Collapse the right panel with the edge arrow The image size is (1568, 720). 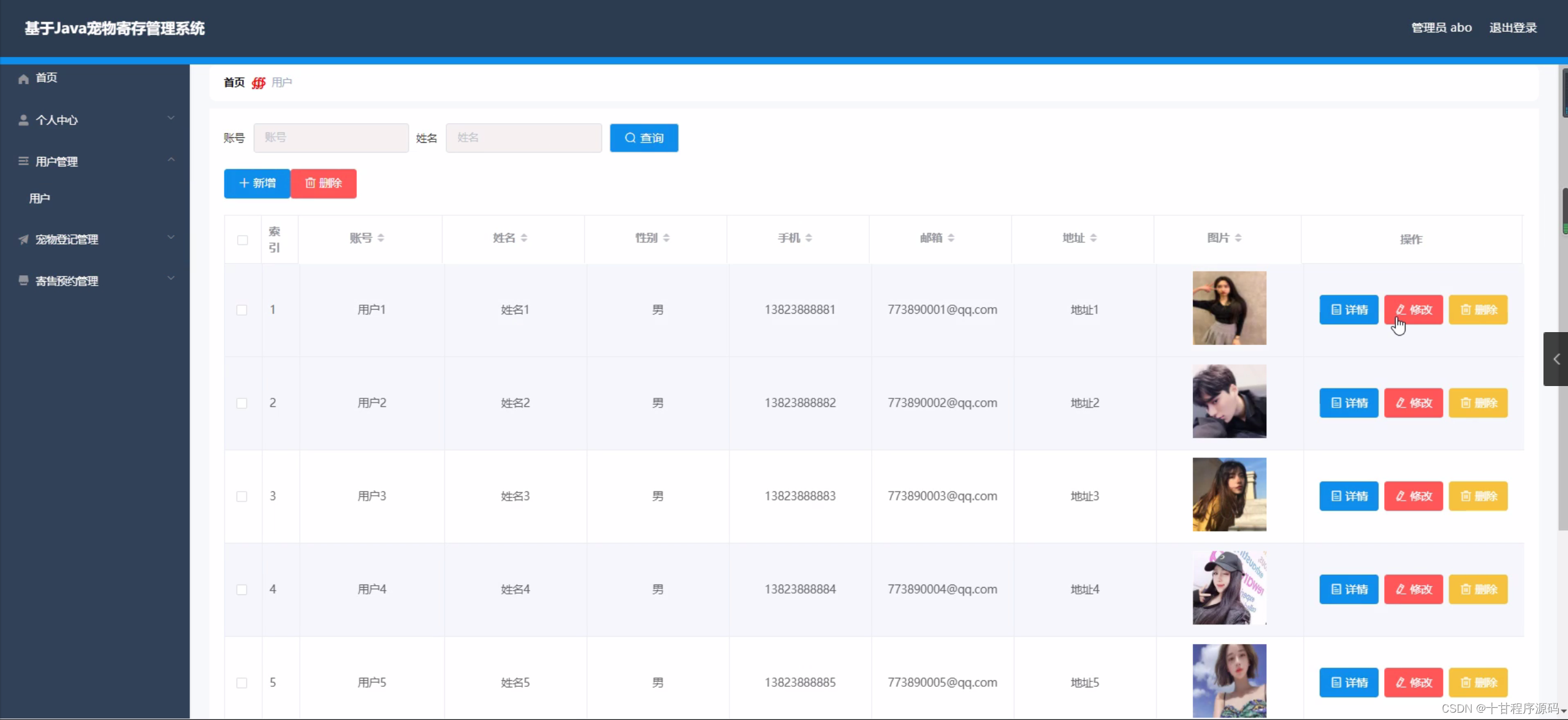point(1556,359)
